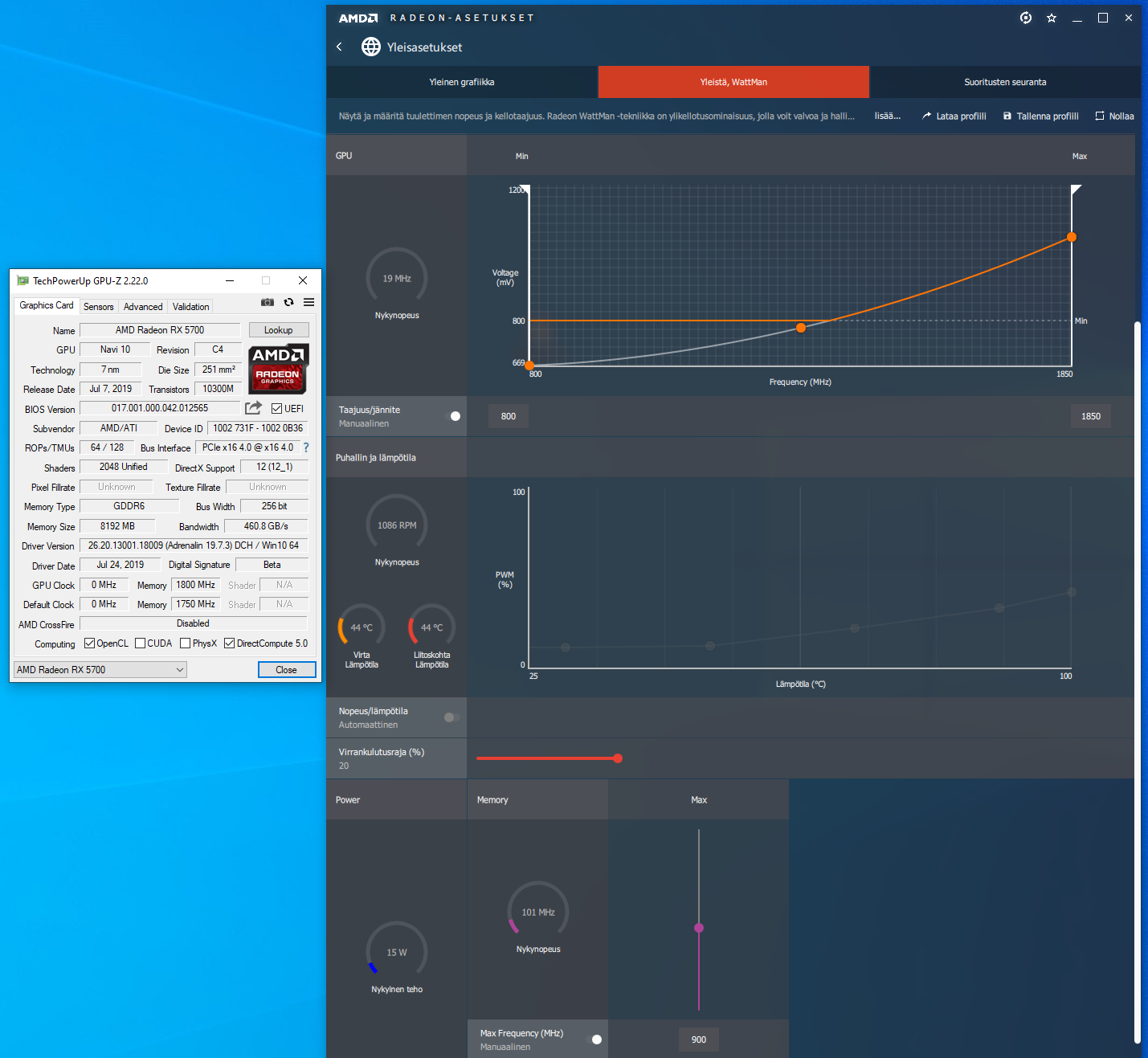Image resolution: width=1148 pixels, height=1058 pixels.
Task: Click the BIOS export share icon in GPU-Z
Action: tap(253, 408)
